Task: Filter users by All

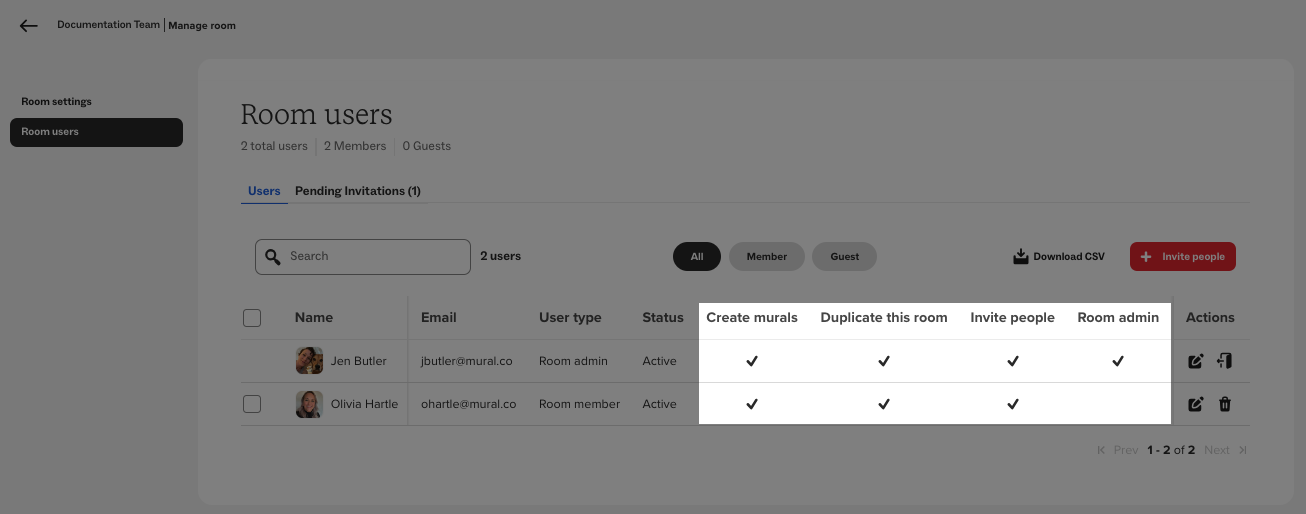Action: tap(697, 257)
